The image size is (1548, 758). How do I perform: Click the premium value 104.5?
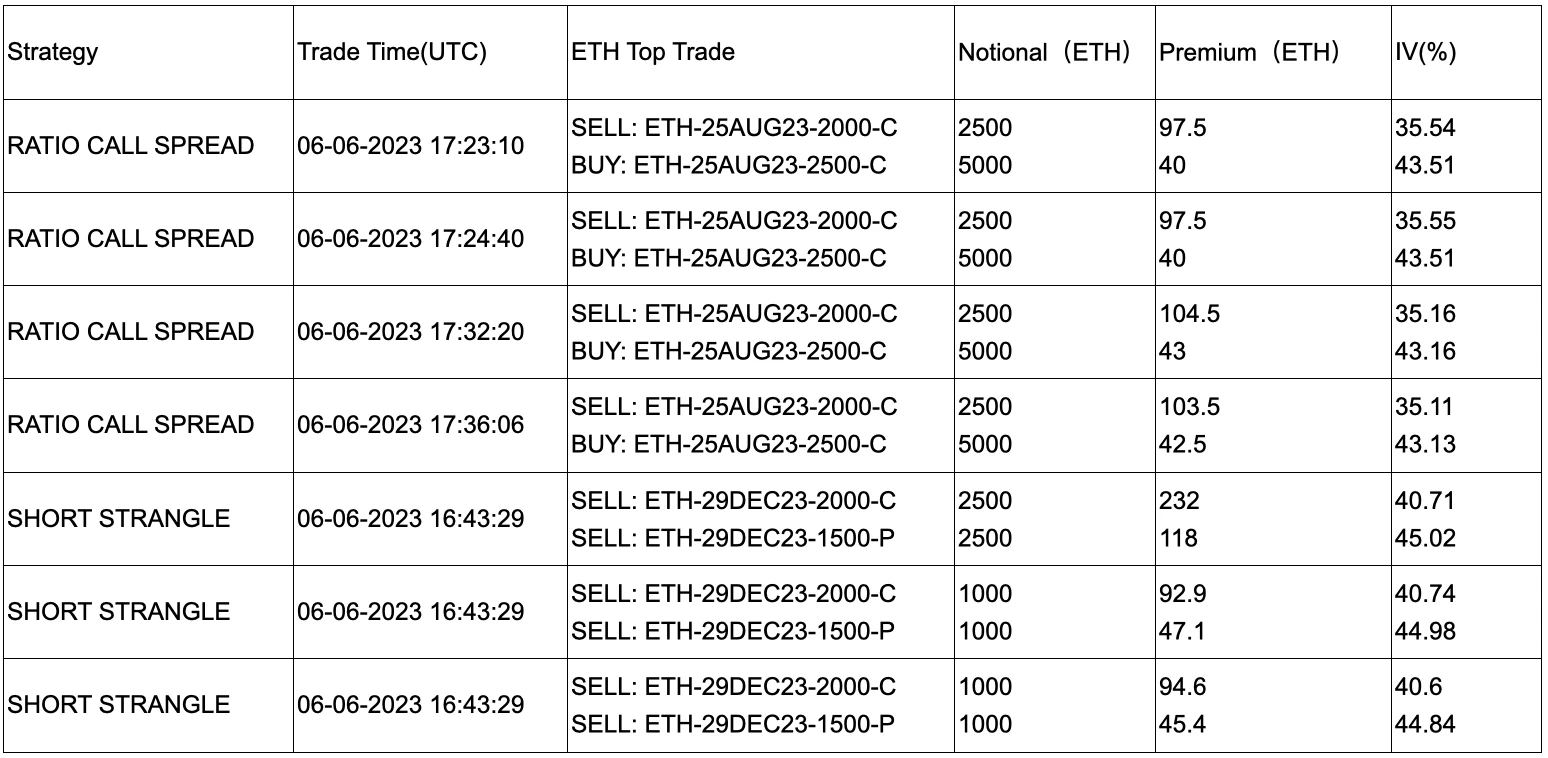(1189, 314)
